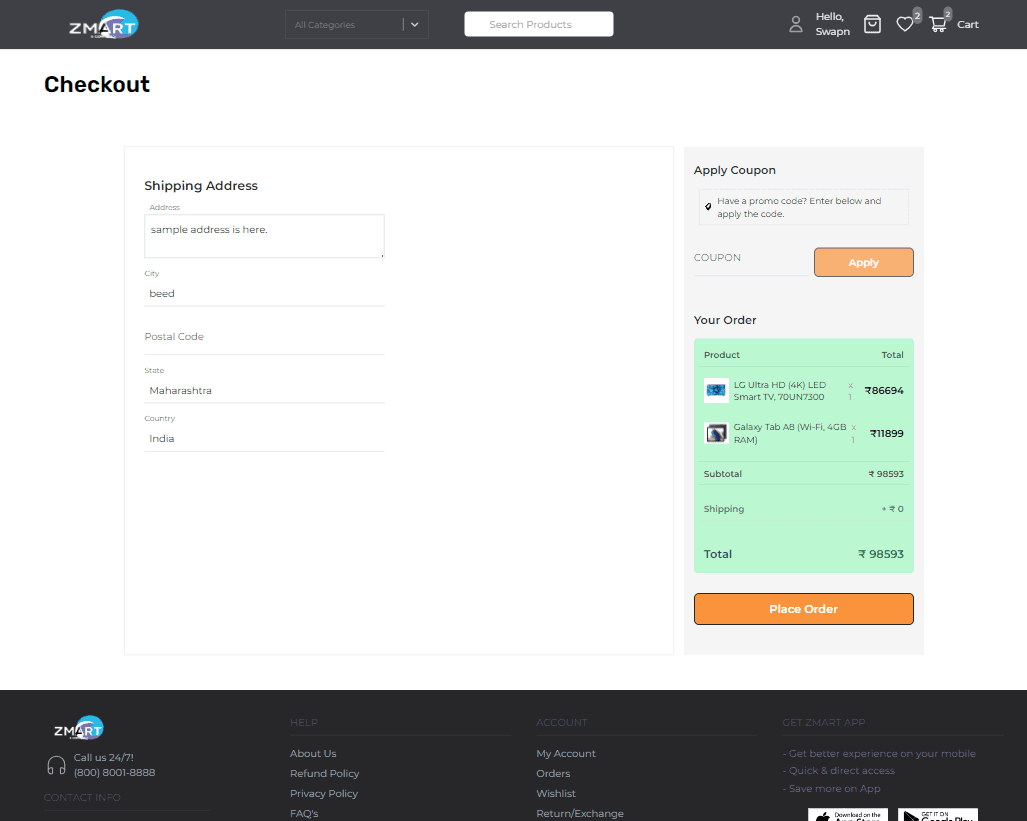Click the COUPON code input
Screen dimensions: 1027x821
[749, 259]
